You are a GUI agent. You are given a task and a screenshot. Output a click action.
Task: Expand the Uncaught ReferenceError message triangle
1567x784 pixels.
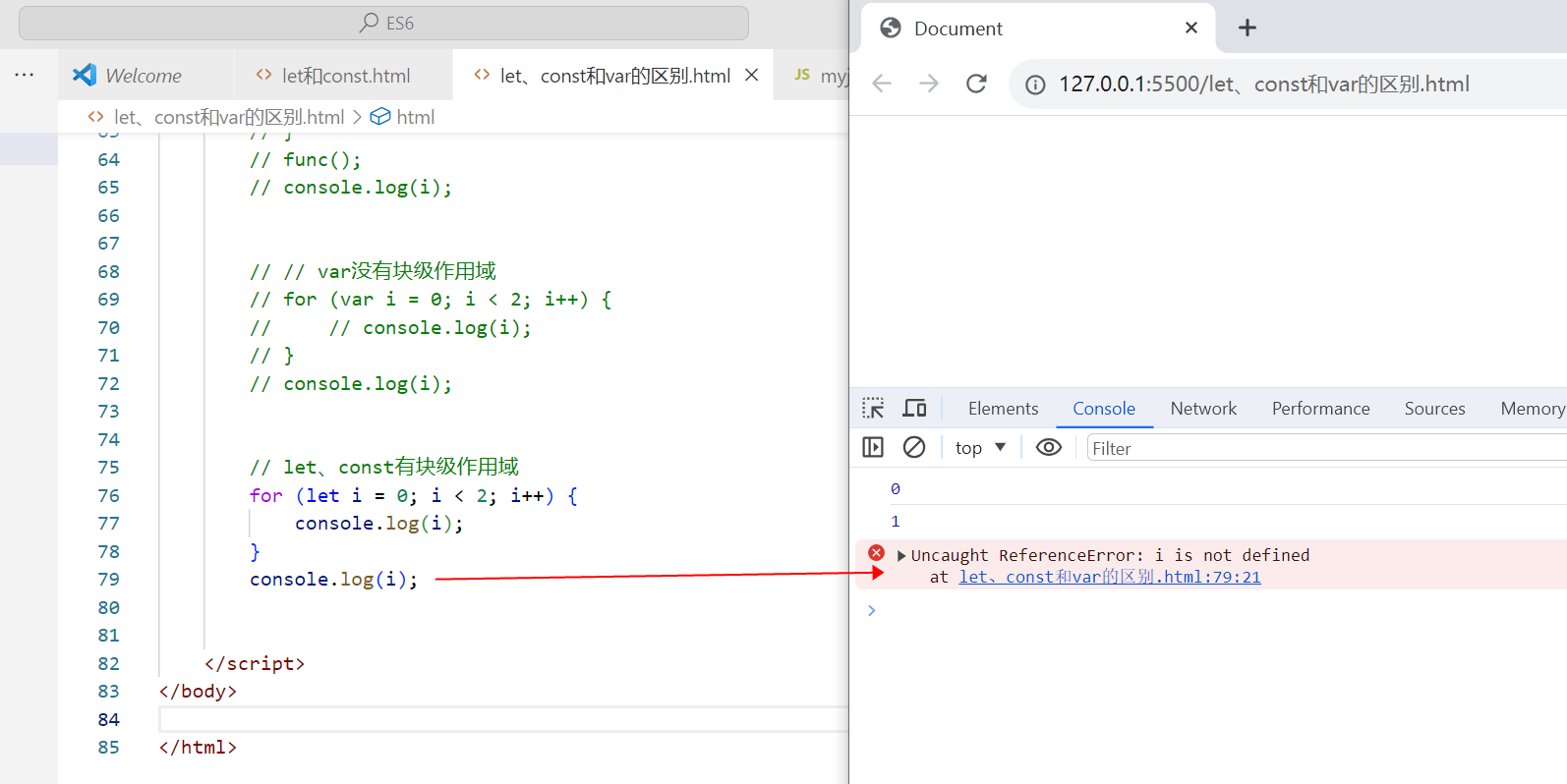(901, 556)
